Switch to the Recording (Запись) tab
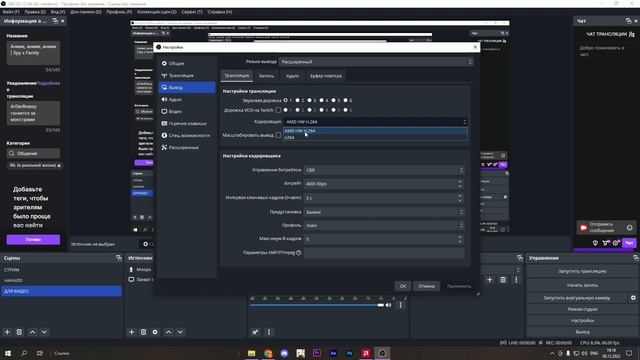The image size is (640, 360). point(267,76)
